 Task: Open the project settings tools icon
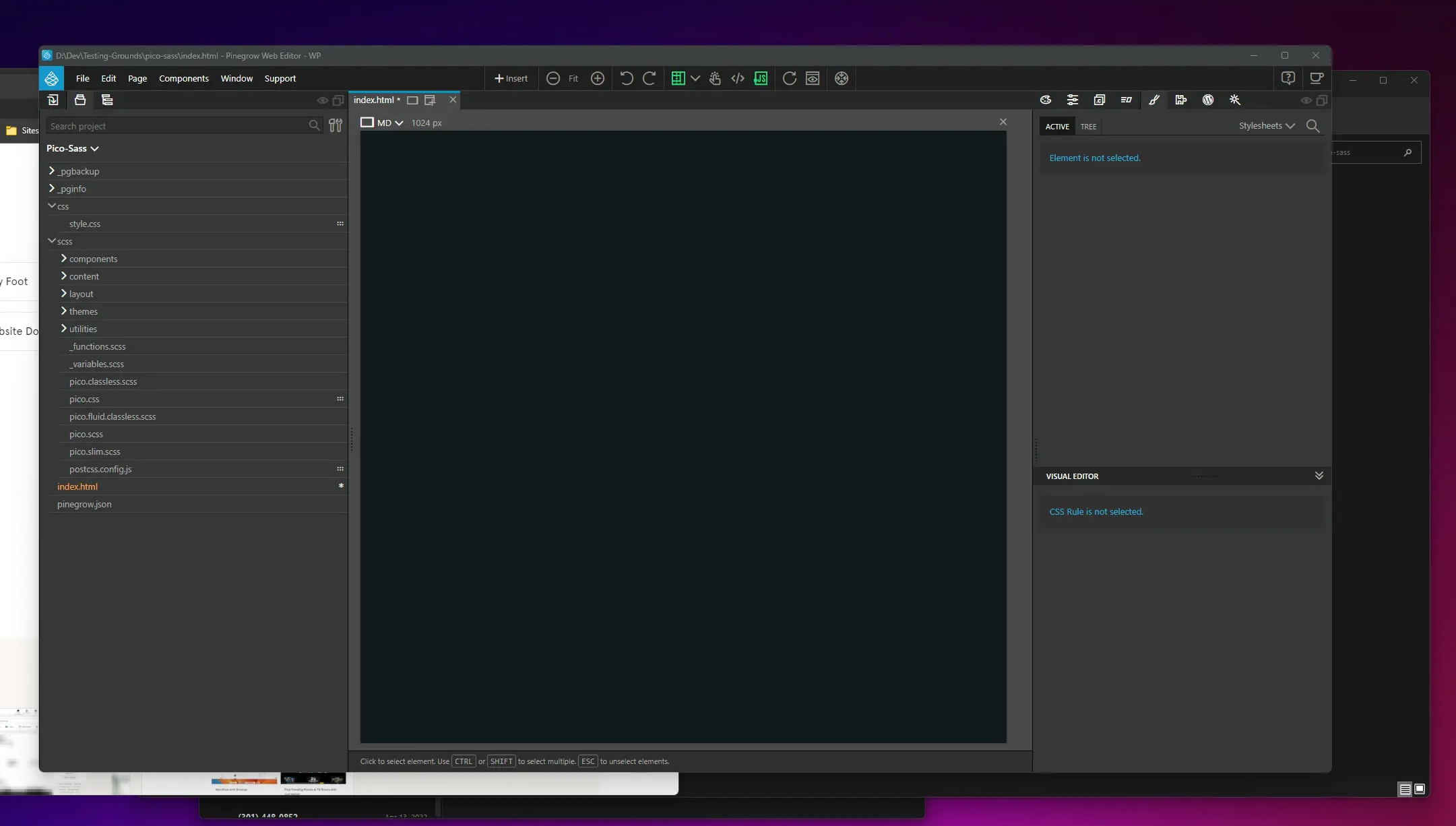[336, 125]
